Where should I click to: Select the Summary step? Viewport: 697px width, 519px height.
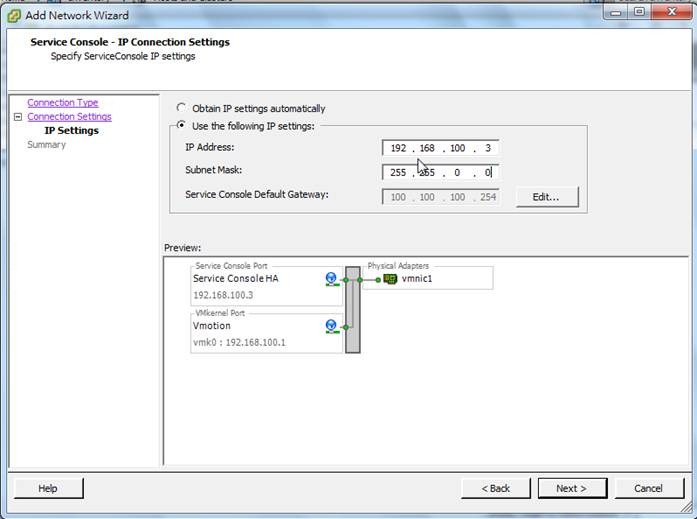click(x=46, y=145)
